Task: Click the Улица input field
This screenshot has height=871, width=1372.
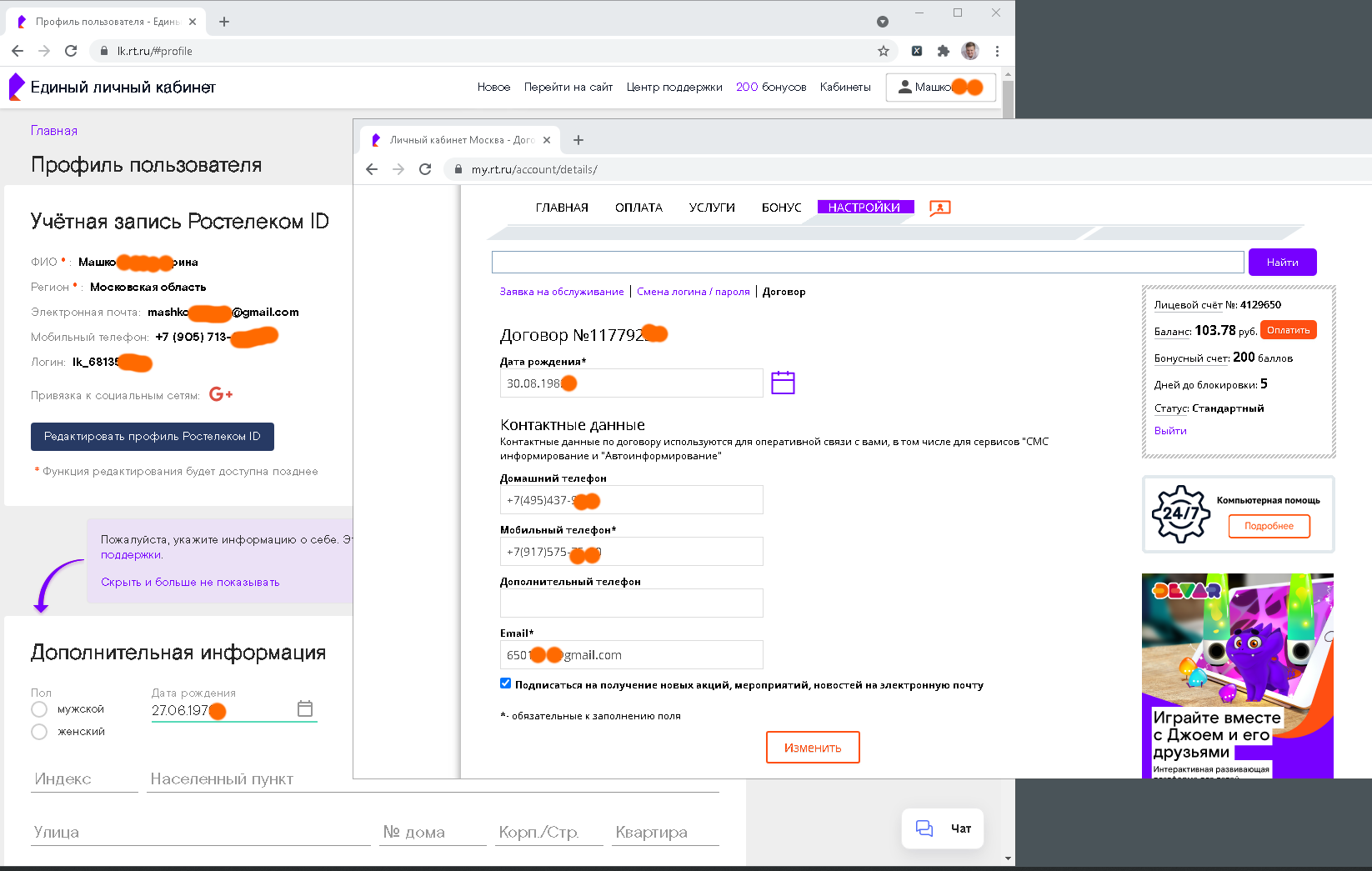Action: point(201,833)
